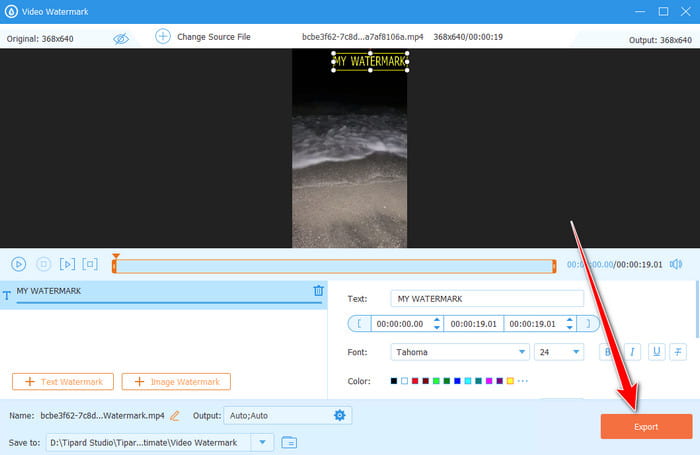
Task: Play the bracketed clip segment
Action: (x=67, y=264)
